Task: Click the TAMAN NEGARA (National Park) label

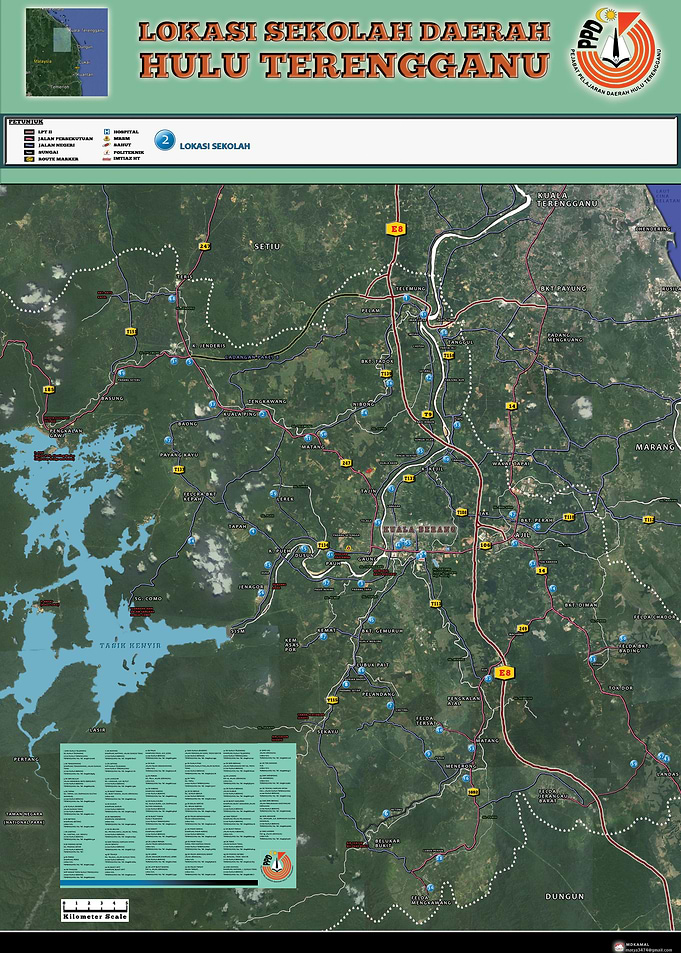Action: (x=24, y=817)
